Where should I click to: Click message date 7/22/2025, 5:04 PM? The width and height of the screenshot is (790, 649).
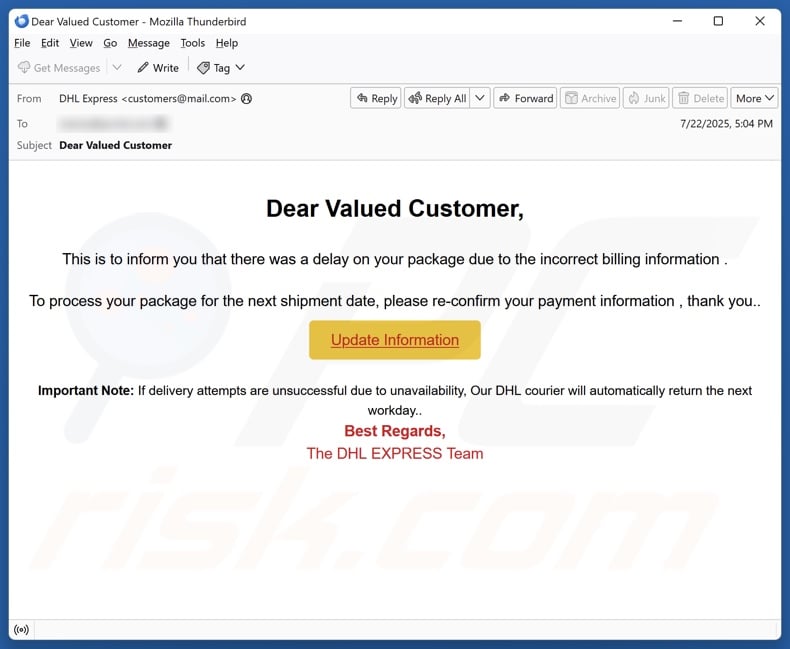pos(726,124)
